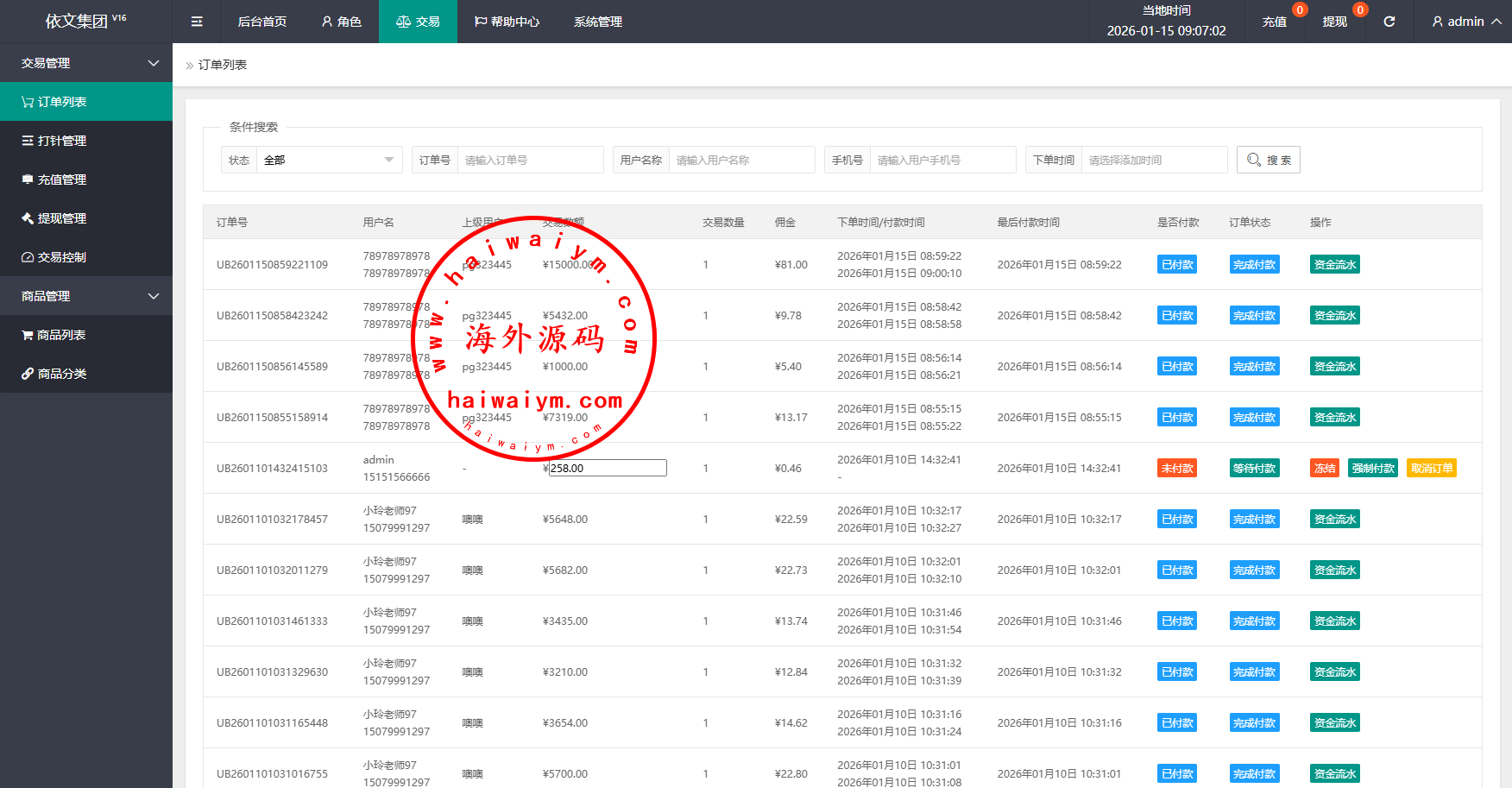The width and height of the screenshot is (1512, 788).
Task: Click the refresh icon in top bar
Action: coord(1389,22)
